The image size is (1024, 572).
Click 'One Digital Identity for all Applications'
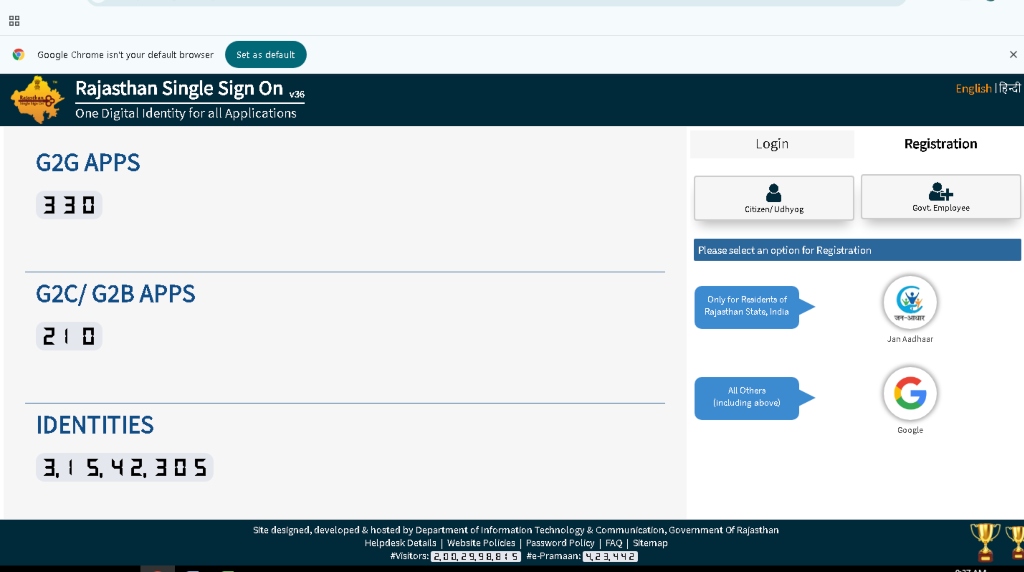click(x=186, y=113)
